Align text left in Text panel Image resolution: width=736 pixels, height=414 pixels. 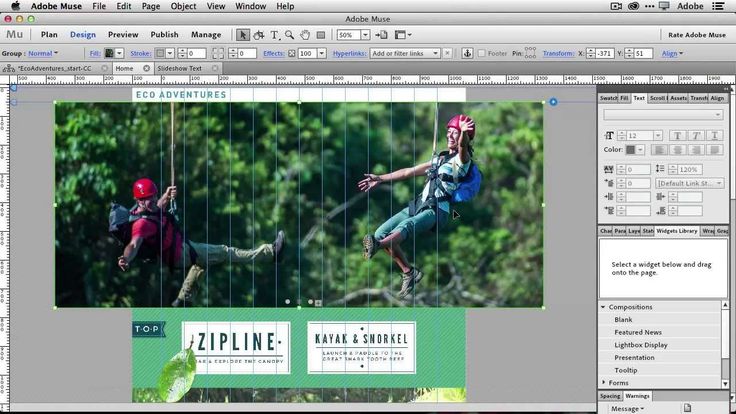[x=659, y=150]
